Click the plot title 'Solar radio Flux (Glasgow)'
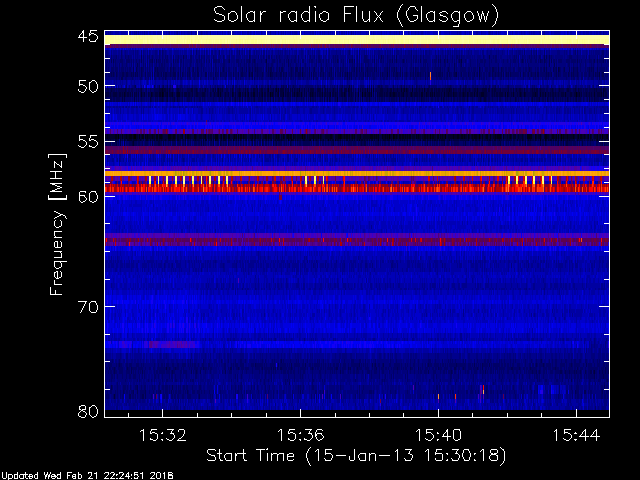This screenshot has width=640, height=480. 356,16
